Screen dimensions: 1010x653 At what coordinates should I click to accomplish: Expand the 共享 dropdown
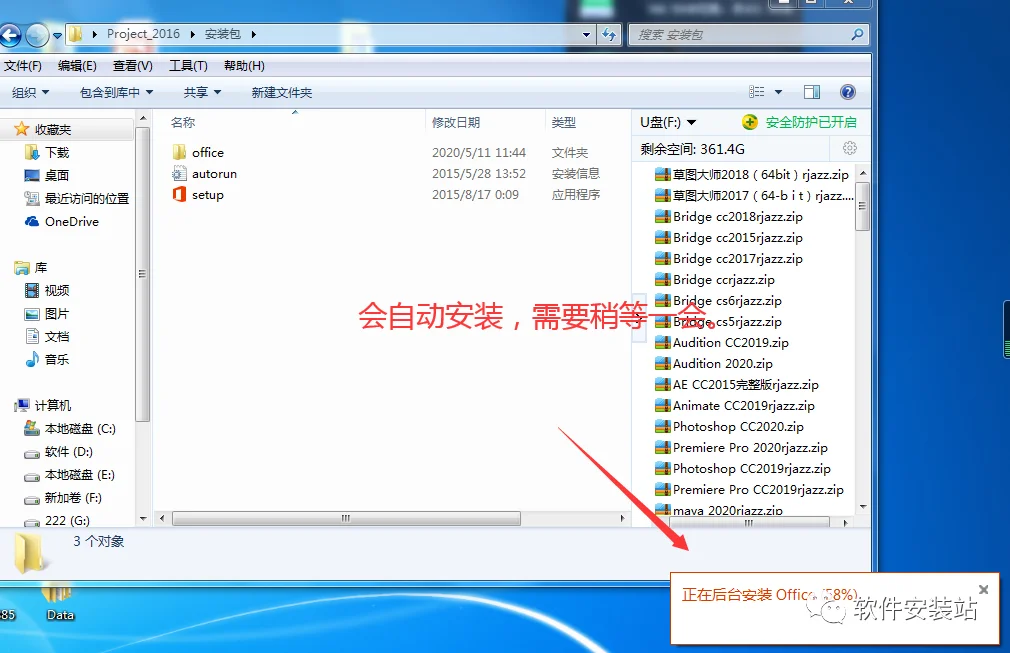[x=202, y=92]
